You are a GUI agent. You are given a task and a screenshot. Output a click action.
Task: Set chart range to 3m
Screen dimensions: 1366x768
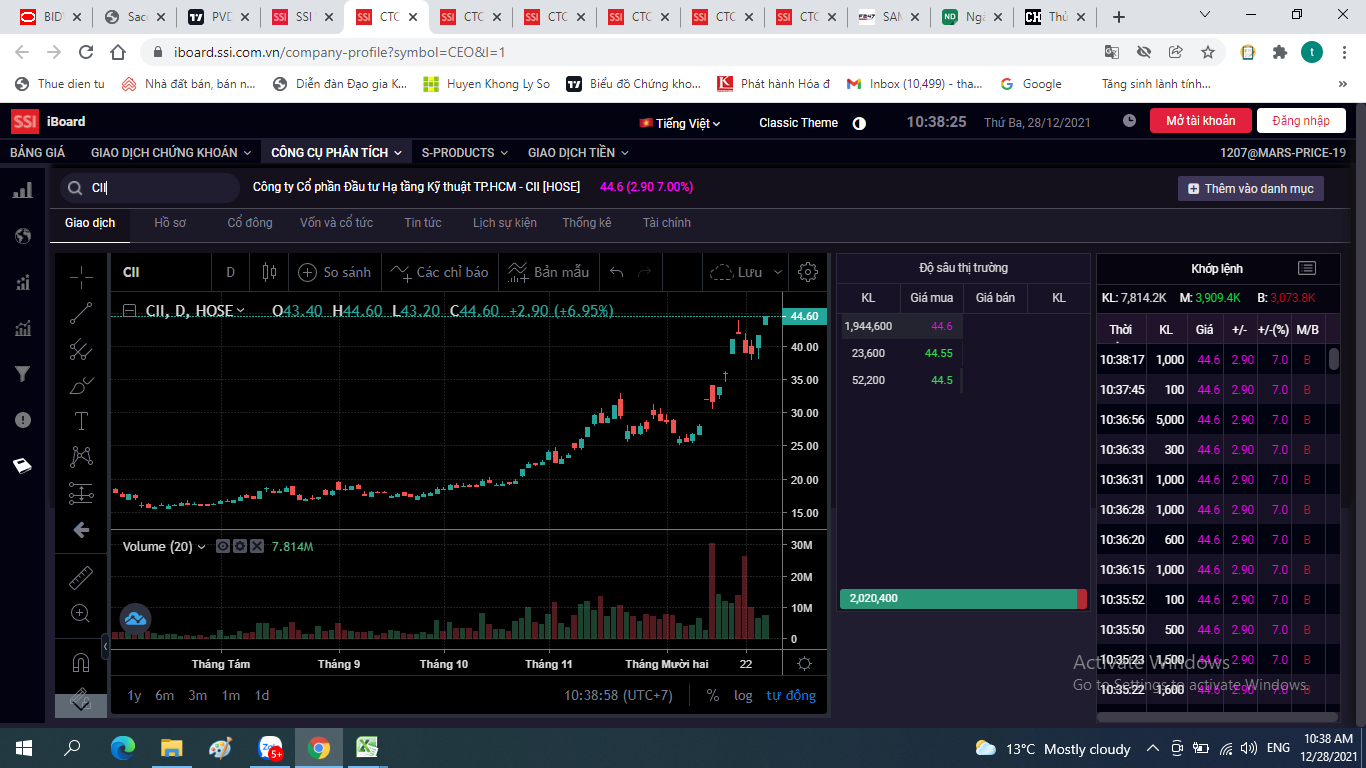tap(198, 695)
